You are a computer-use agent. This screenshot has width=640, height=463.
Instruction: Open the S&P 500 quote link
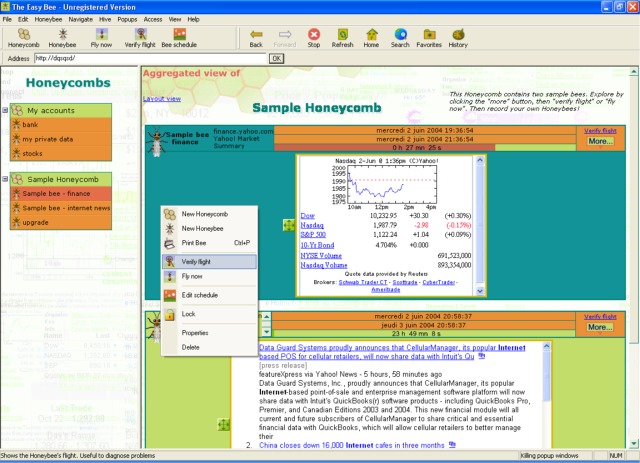[313, 234]
